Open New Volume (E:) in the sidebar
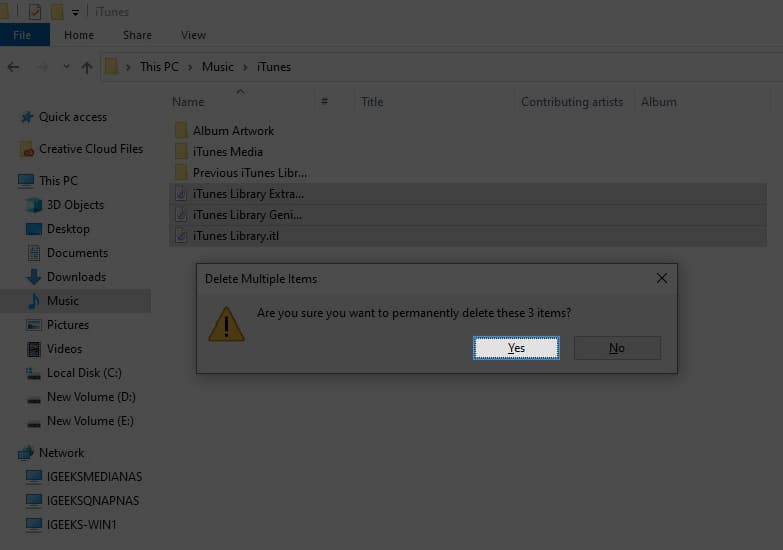The height and width of the screenshot is (550, 783). (90, 421)
